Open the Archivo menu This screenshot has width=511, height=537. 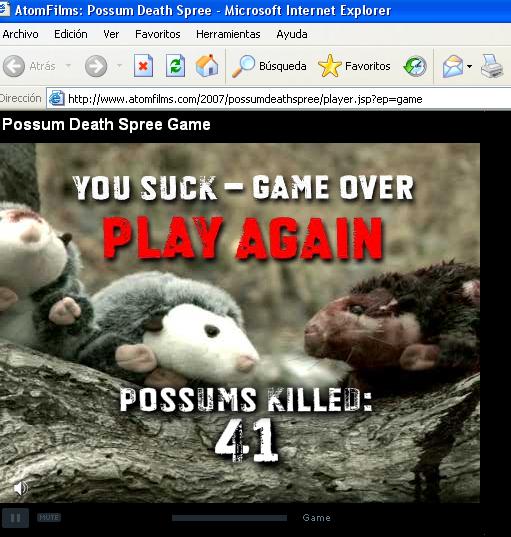(21, 34)
